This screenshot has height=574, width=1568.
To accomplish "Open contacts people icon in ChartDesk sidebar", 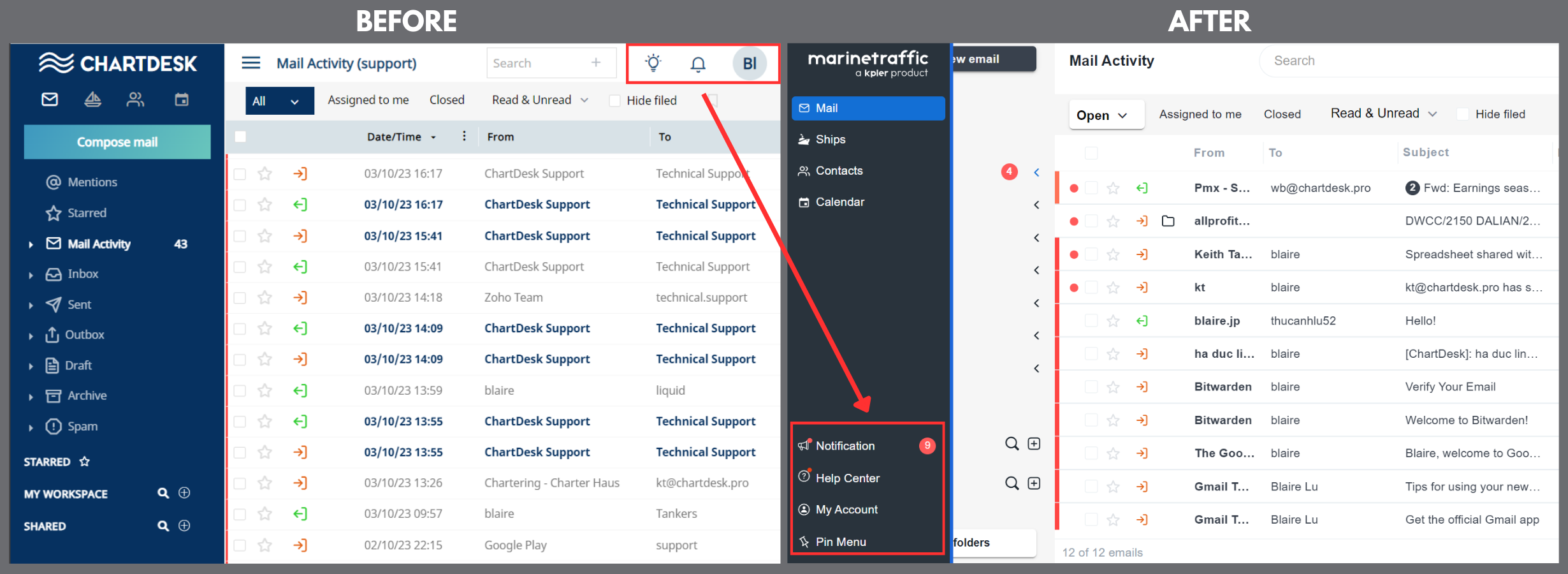I will (135, 99).
